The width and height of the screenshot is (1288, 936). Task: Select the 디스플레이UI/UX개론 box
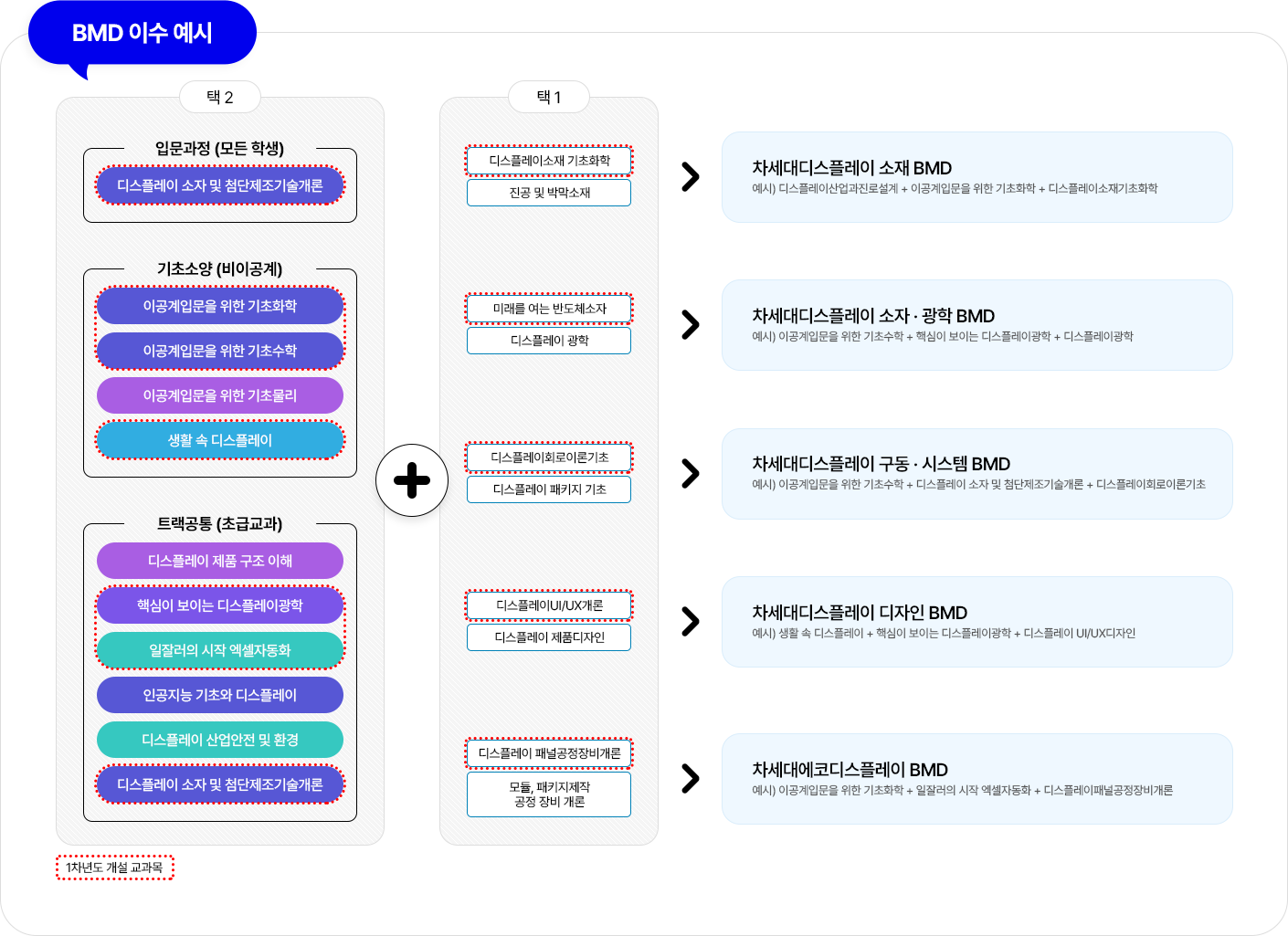549,605
